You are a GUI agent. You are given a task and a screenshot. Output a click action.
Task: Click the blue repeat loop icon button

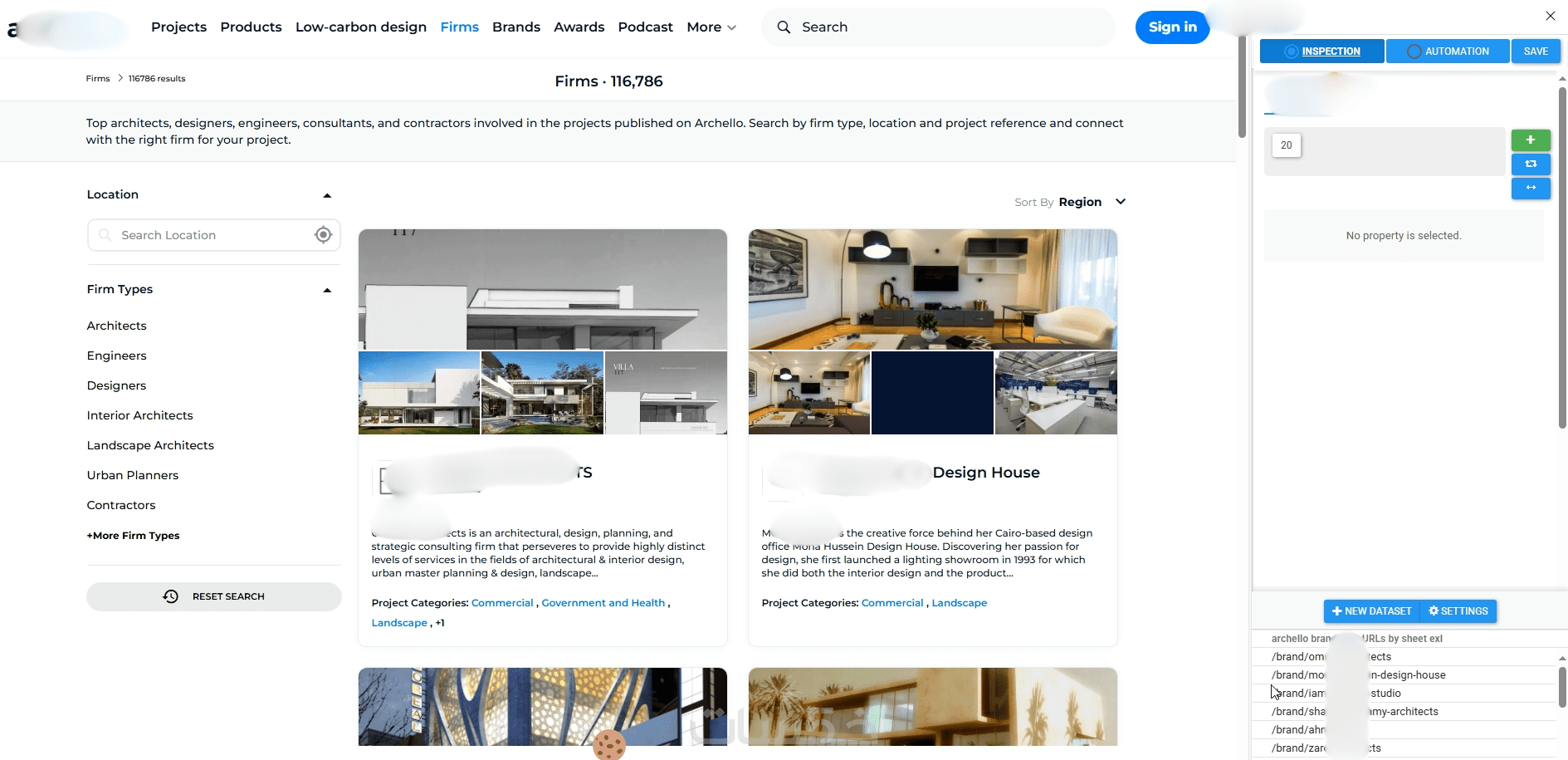pyautogui.click(x=1531, y=164)
